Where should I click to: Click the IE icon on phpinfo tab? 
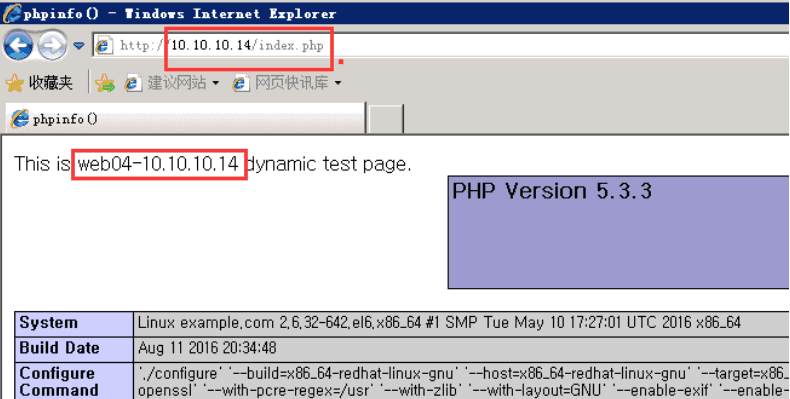click(20, 119)
